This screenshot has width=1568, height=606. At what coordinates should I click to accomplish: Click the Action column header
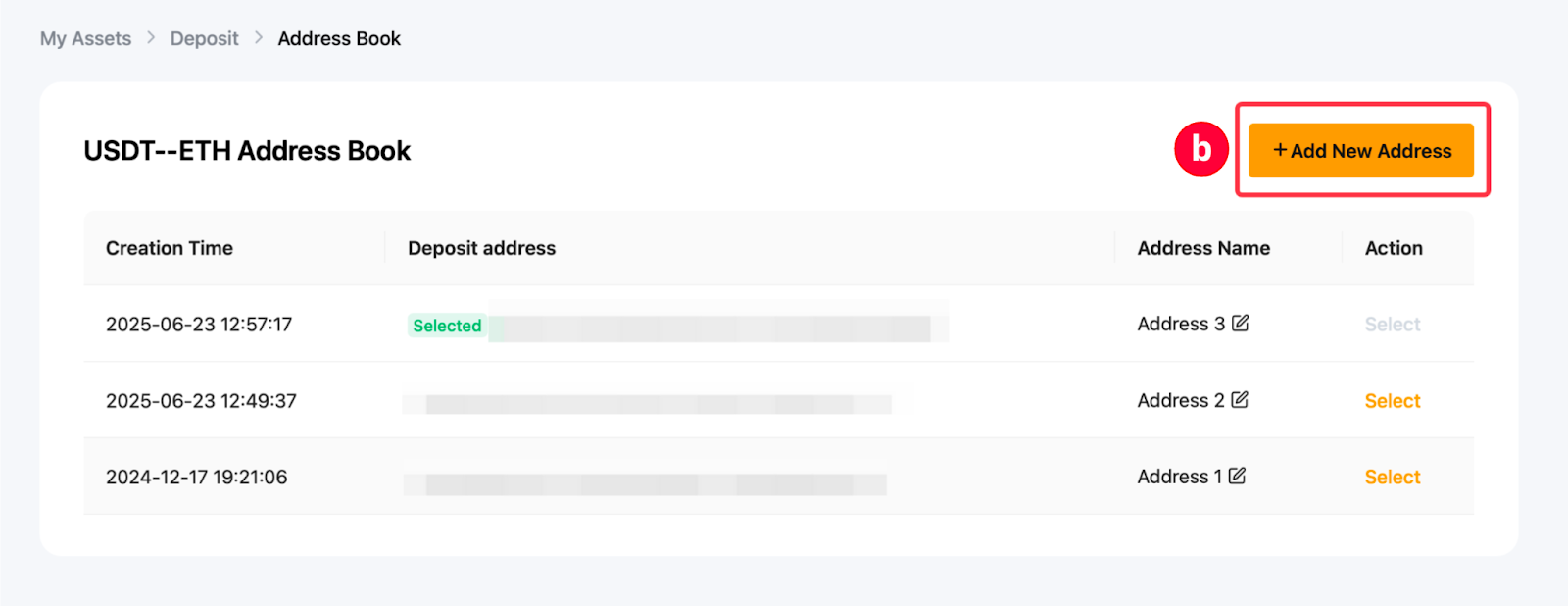[1394, 248]
